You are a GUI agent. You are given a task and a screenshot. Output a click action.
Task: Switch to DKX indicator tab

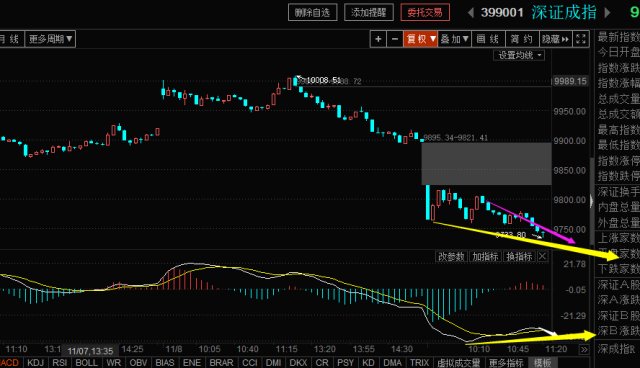(298, 363)
